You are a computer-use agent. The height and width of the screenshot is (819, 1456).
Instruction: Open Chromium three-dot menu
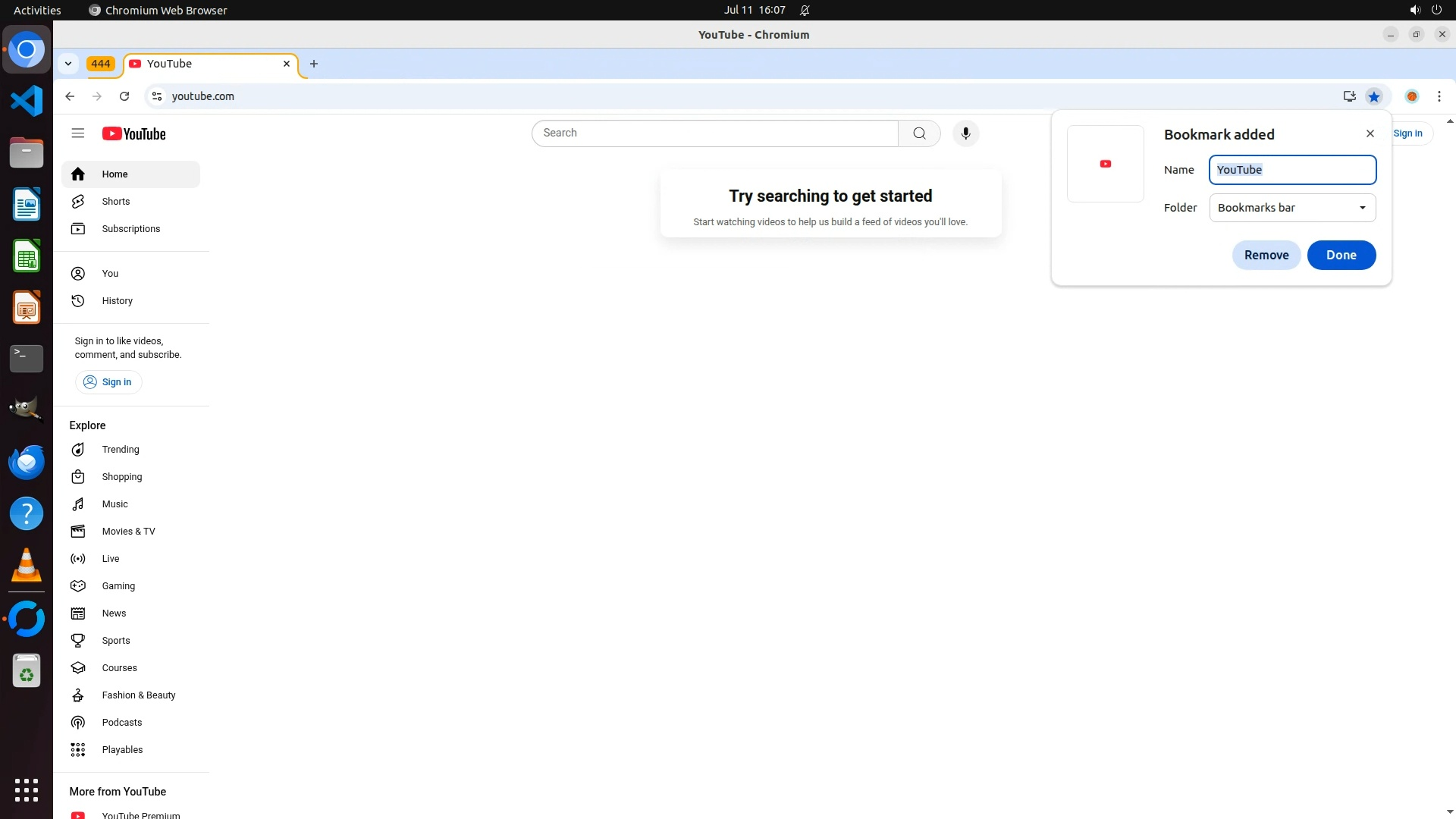pyautogui.click(x=1439, y=96)
